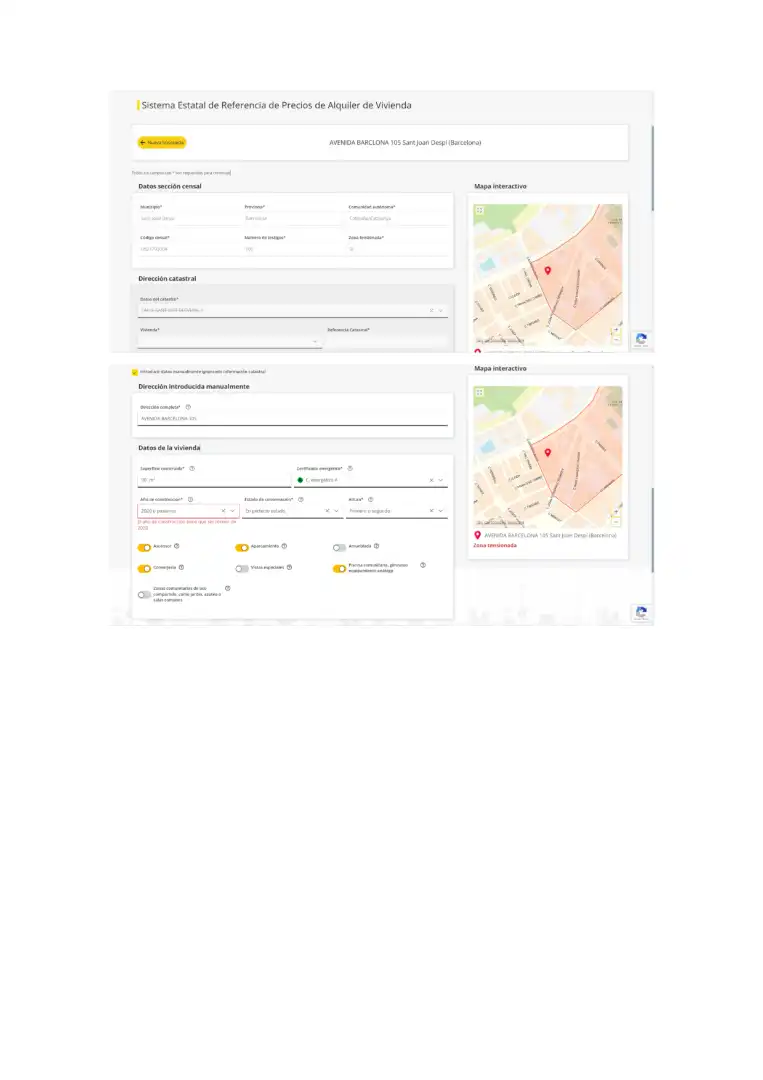Click 'AVENIDA BARCLONA 105 Sant Joan Despí (Barcelona)' header text

tap(405, 143)
